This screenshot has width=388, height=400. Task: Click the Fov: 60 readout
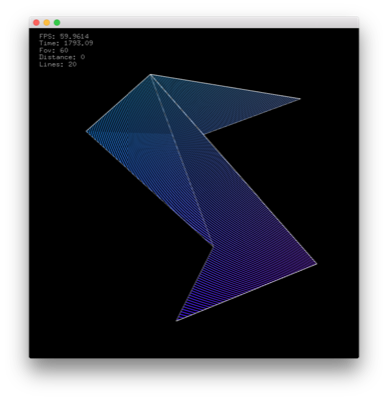coord(54,50)
